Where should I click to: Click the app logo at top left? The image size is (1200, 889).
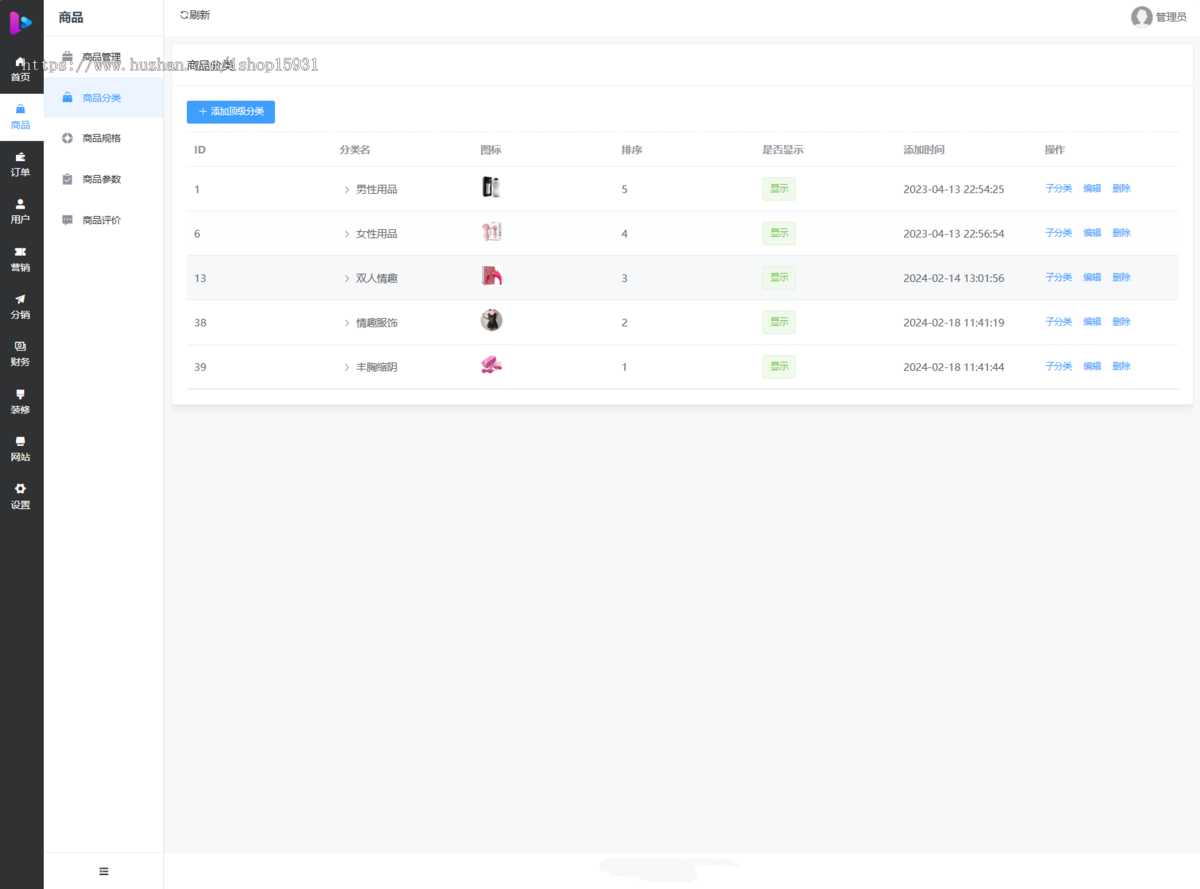click(21, 21)
